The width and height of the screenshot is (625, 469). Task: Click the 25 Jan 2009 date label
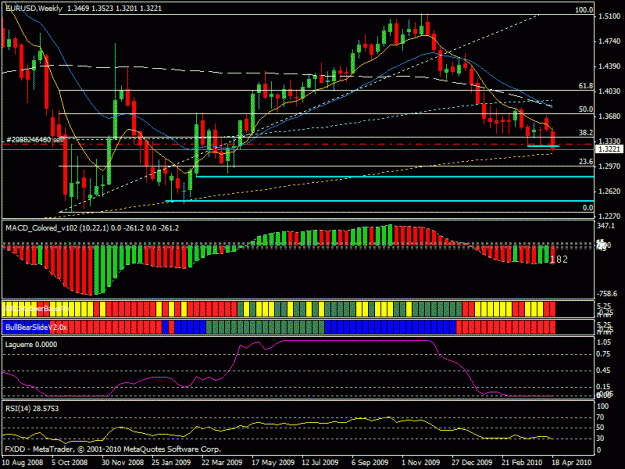[x=171, y=463]
